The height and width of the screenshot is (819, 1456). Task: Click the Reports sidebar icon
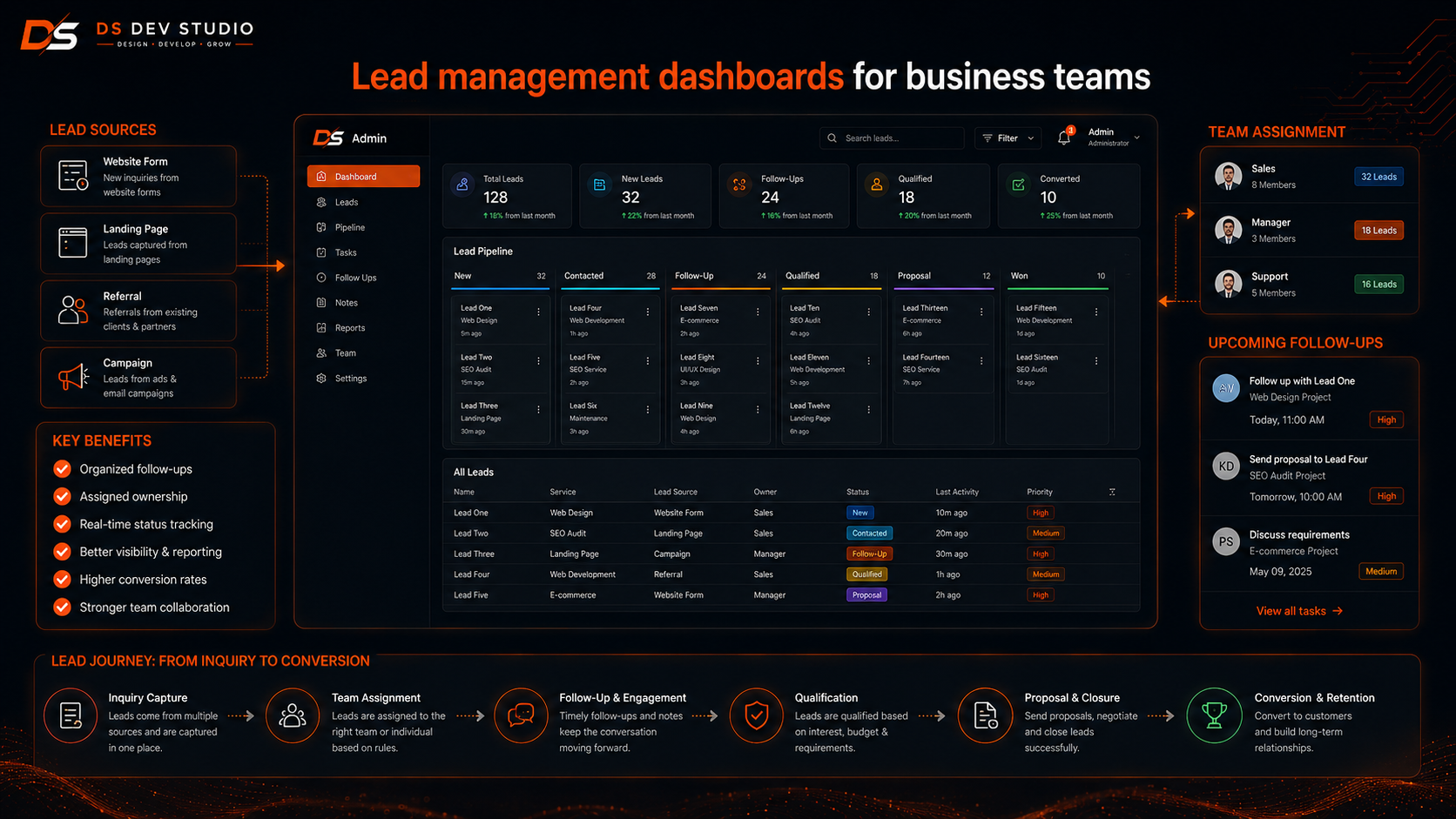click(x=321, y=328)
